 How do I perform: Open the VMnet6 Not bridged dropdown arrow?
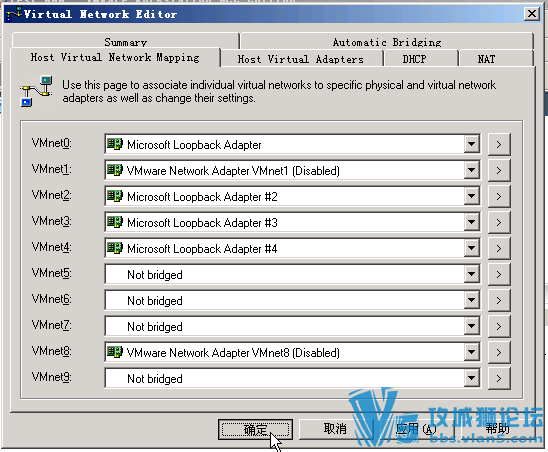click(x=471, y=300)
